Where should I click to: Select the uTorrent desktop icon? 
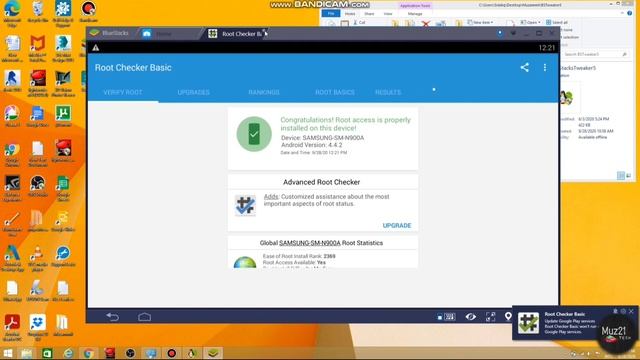pyautogui.click(x=63, y=117)
